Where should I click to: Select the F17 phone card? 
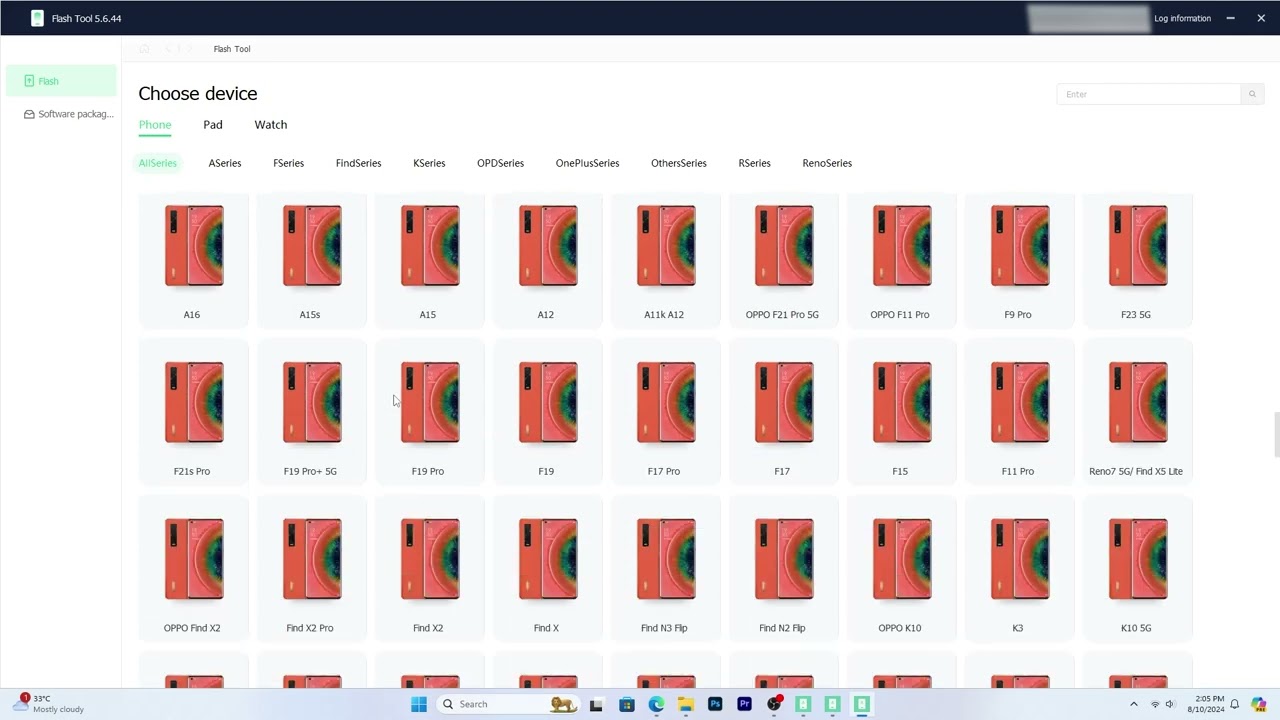pyautogui.click(x=783, y=412)
